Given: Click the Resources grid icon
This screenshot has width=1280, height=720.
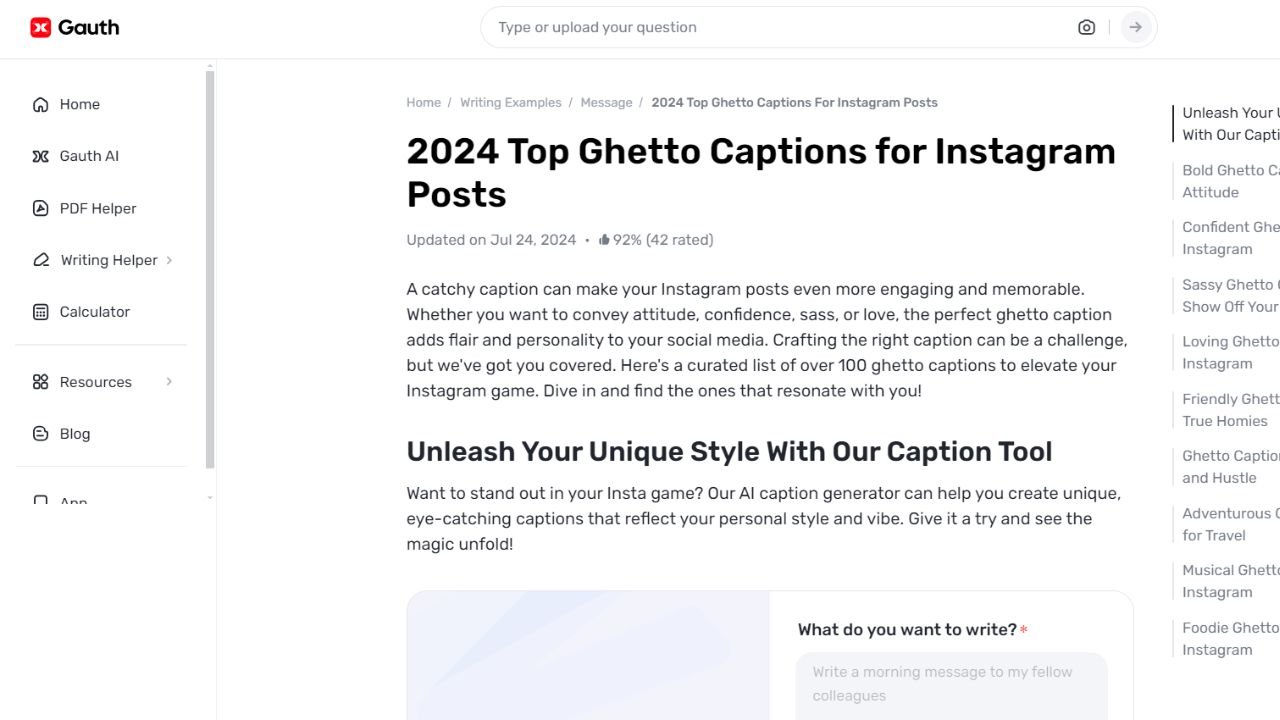Looking at the screenshot, I should [39, 382].
